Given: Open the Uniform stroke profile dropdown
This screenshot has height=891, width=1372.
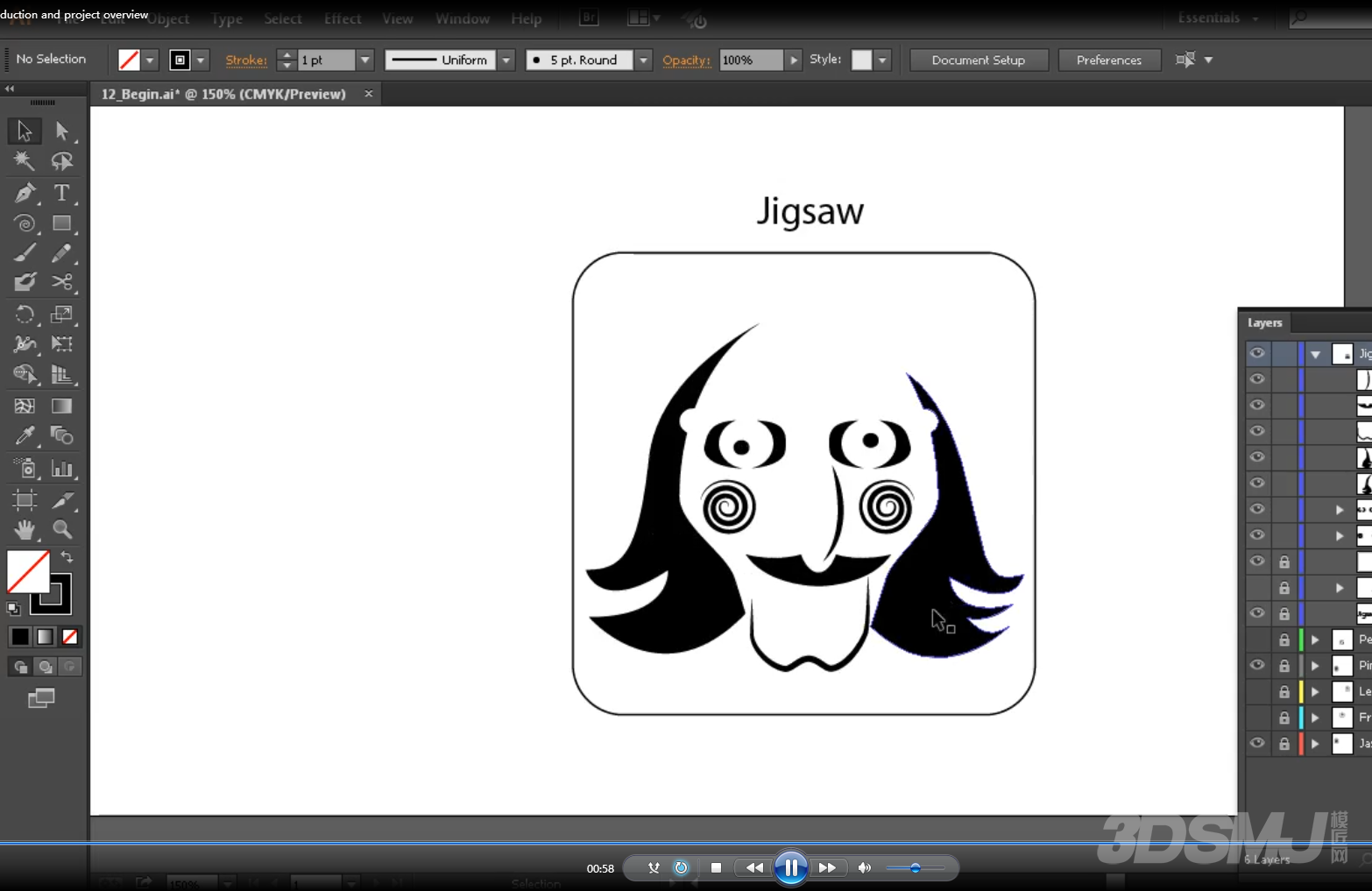Looking at the screenshot, I should pos(506,60).
